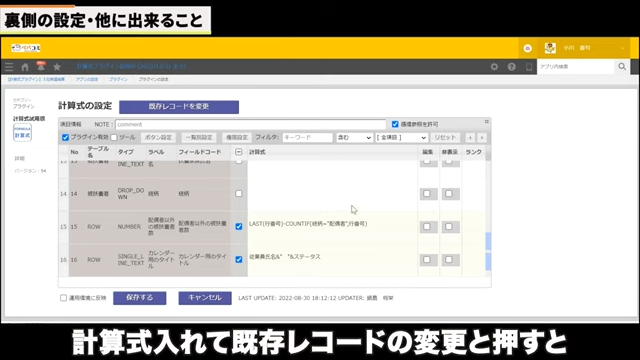
Task: Open the notifications bell icon
Action: [x=40, y=66]
